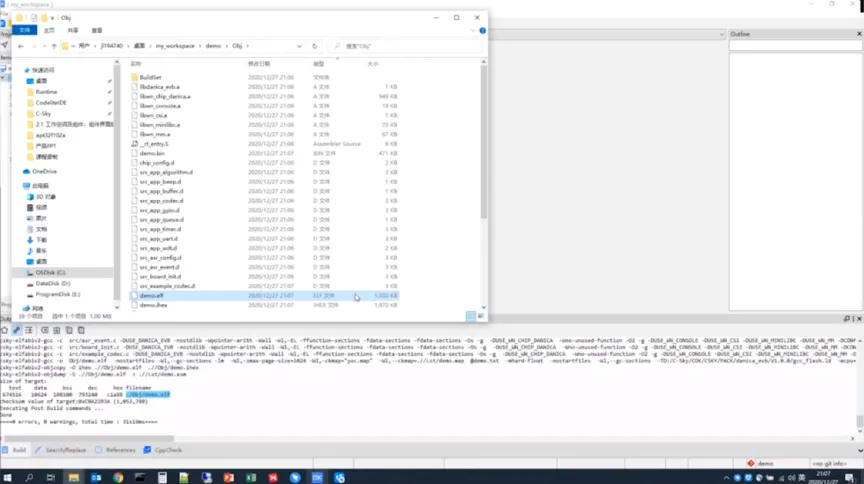This screenshot has height=484, width=864.
Task: Navigate up one folder level in Explorer
Action: coord(54,46)
